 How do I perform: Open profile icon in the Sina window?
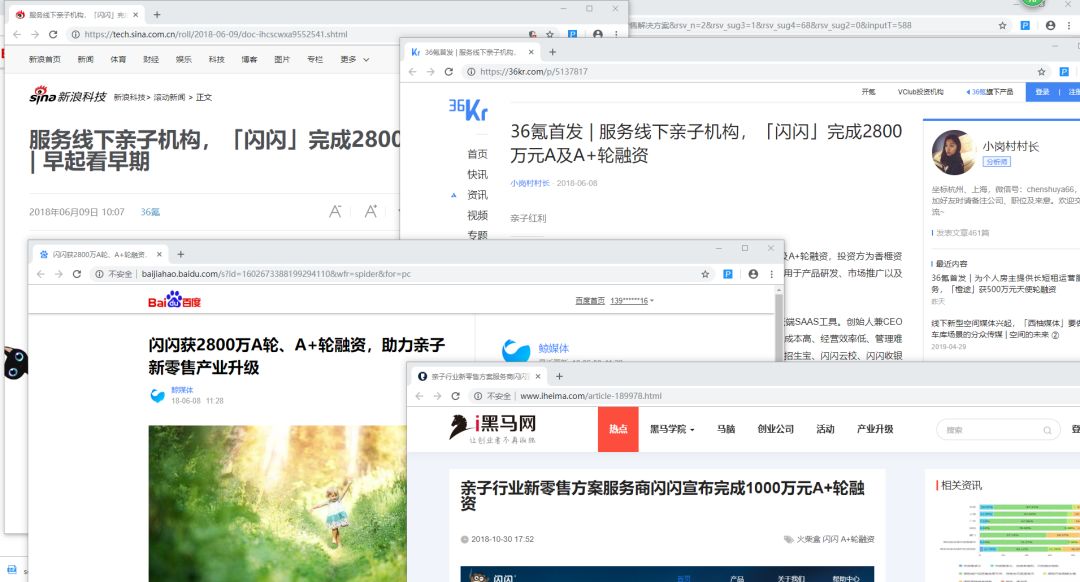598,34
